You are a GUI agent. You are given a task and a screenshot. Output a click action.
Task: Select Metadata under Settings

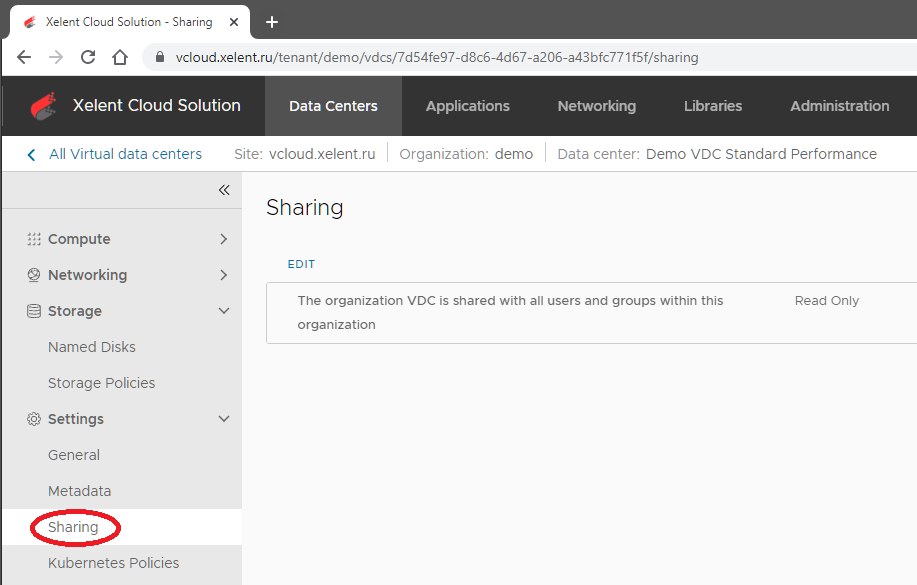tap(80, 491)
